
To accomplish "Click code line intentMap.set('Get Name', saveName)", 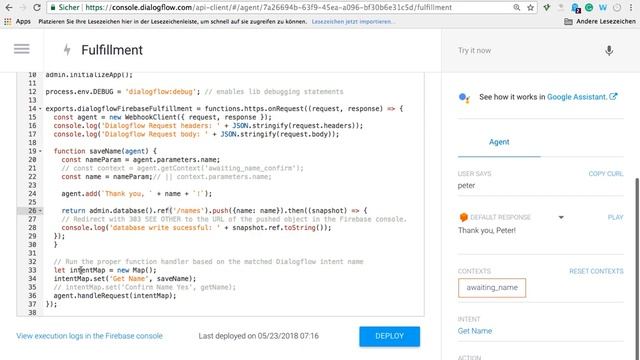I will pyautogui.click(x=125, y=279).
